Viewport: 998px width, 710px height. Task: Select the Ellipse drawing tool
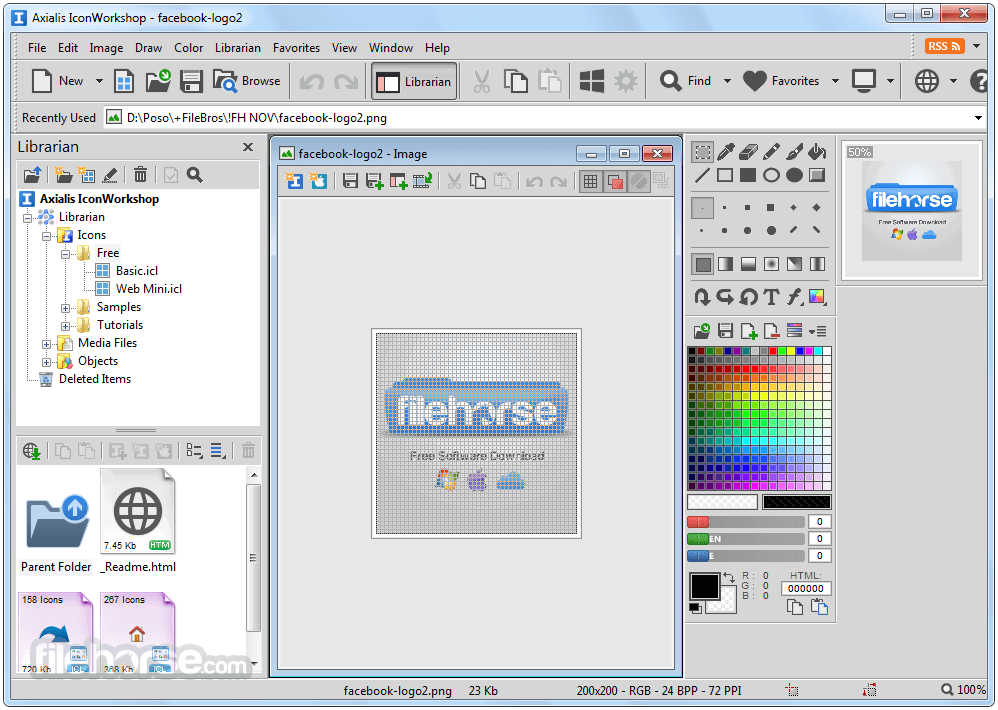tap(772, 175)
